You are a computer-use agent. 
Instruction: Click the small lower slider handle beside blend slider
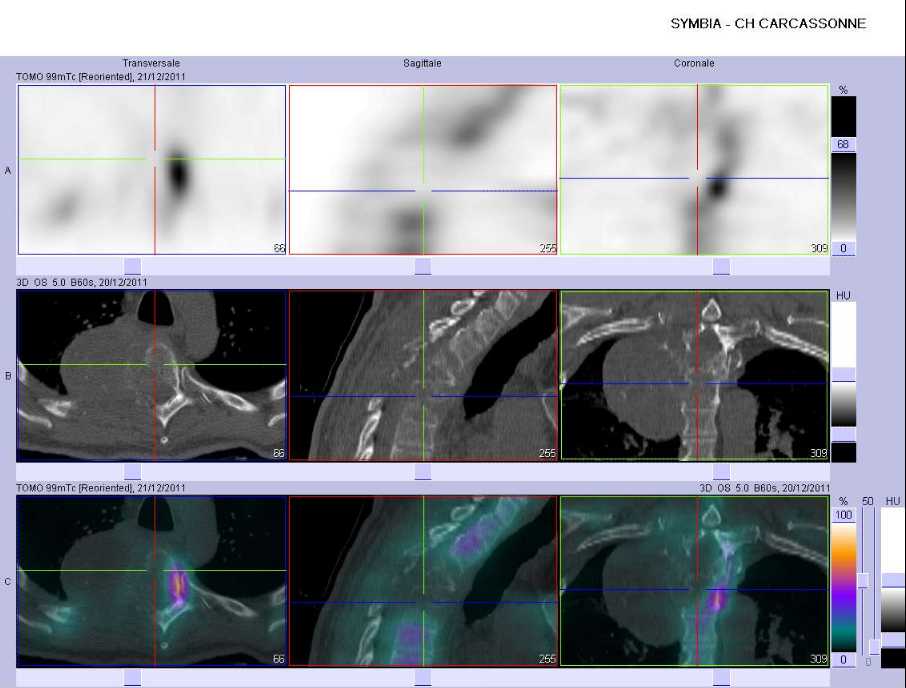(x=874, y=646)
